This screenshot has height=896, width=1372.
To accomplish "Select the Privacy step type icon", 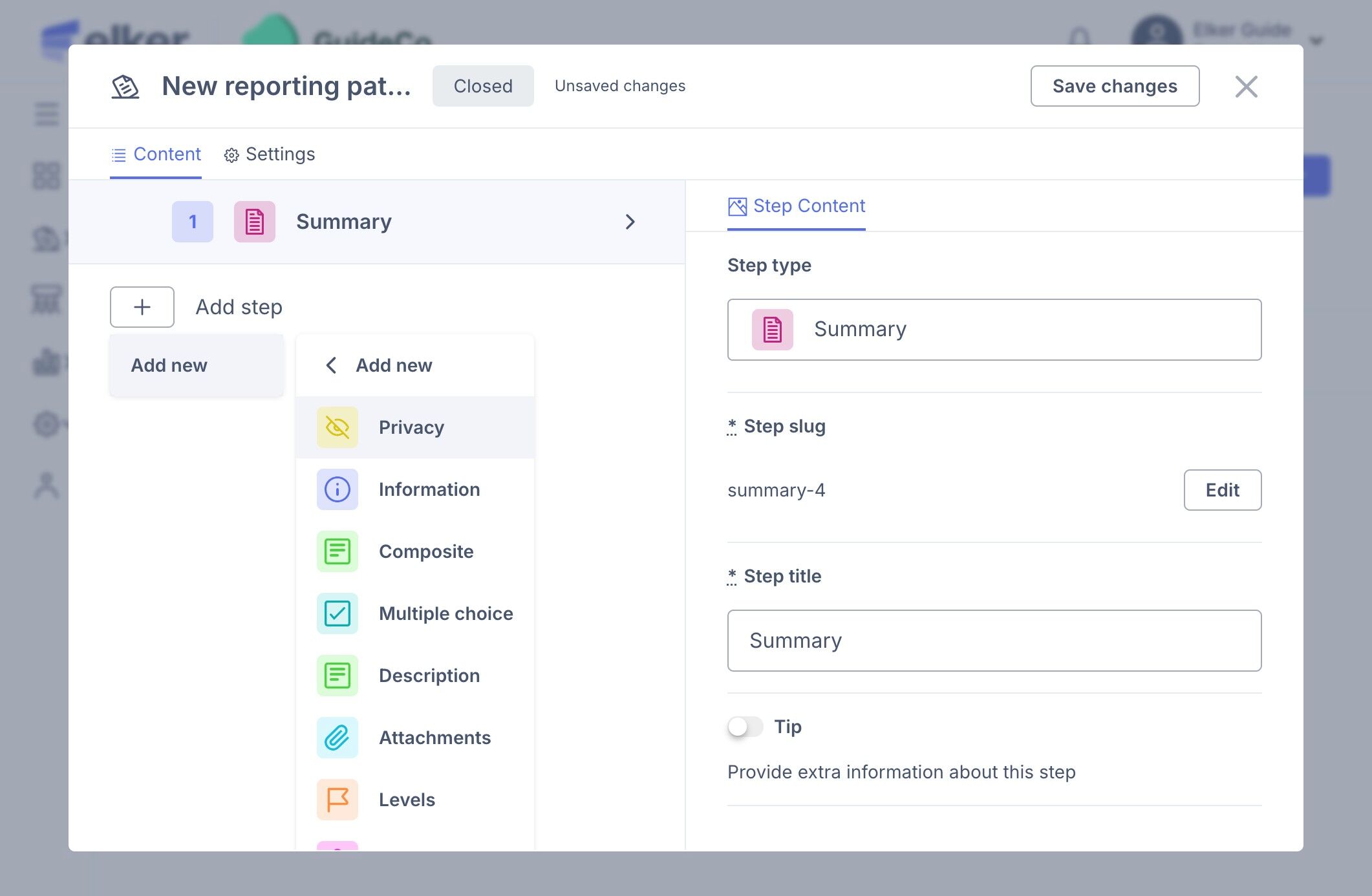I will click(337, 427).
